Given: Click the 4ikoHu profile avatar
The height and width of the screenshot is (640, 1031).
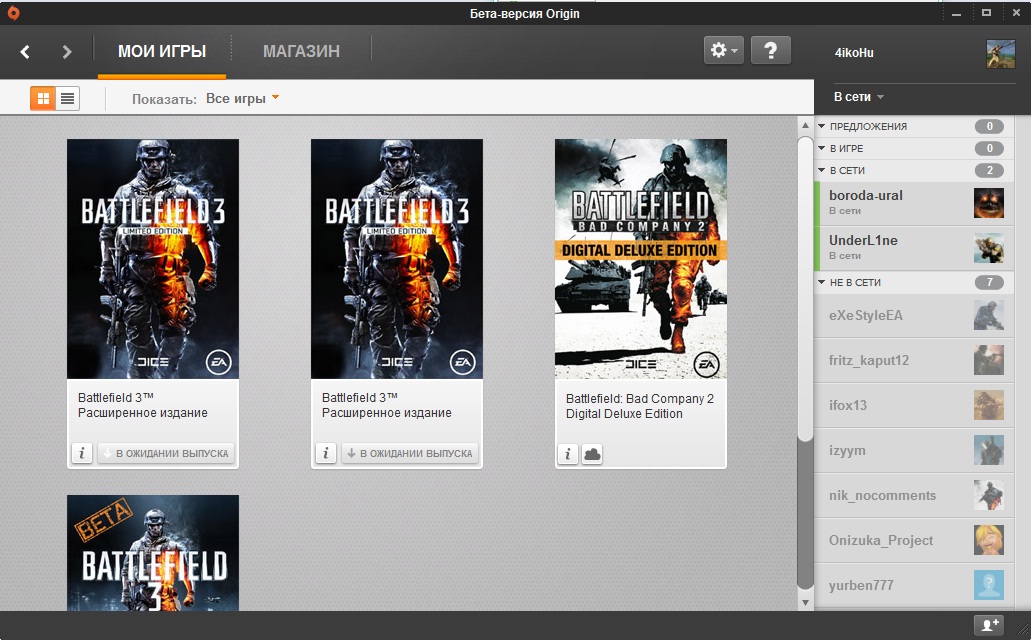Looking at the screenshot, I should (1001, 53).
